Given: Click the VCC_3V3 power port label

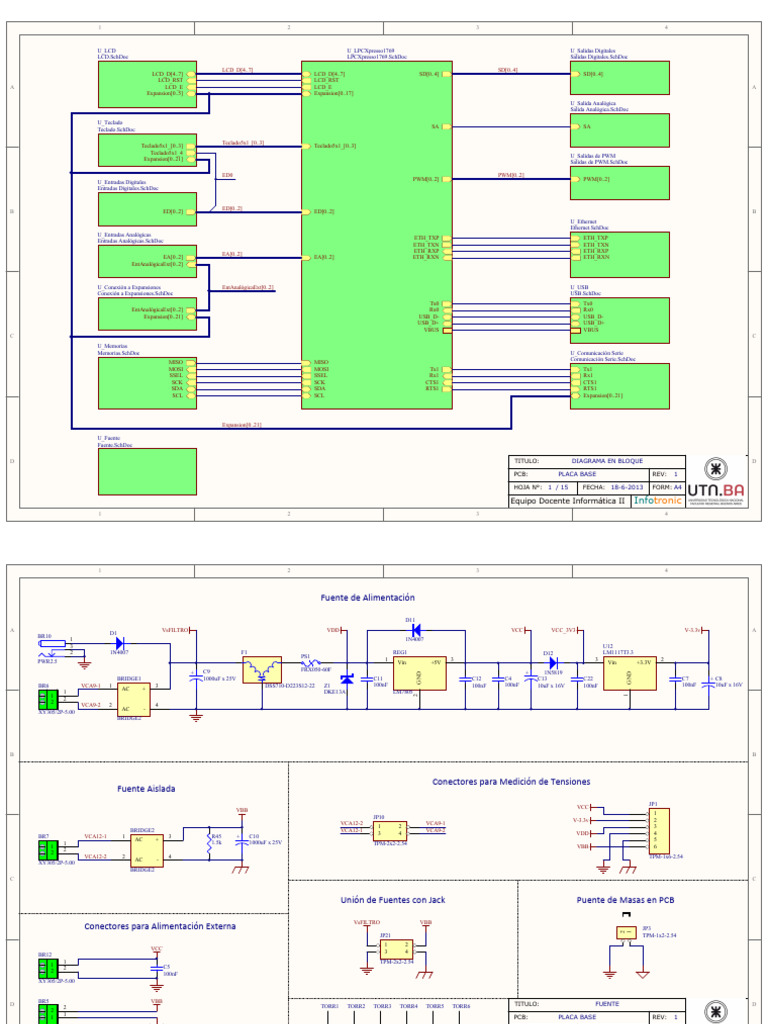Looking at the screenshot, I should pyautogui.click(x=565, y=630).
